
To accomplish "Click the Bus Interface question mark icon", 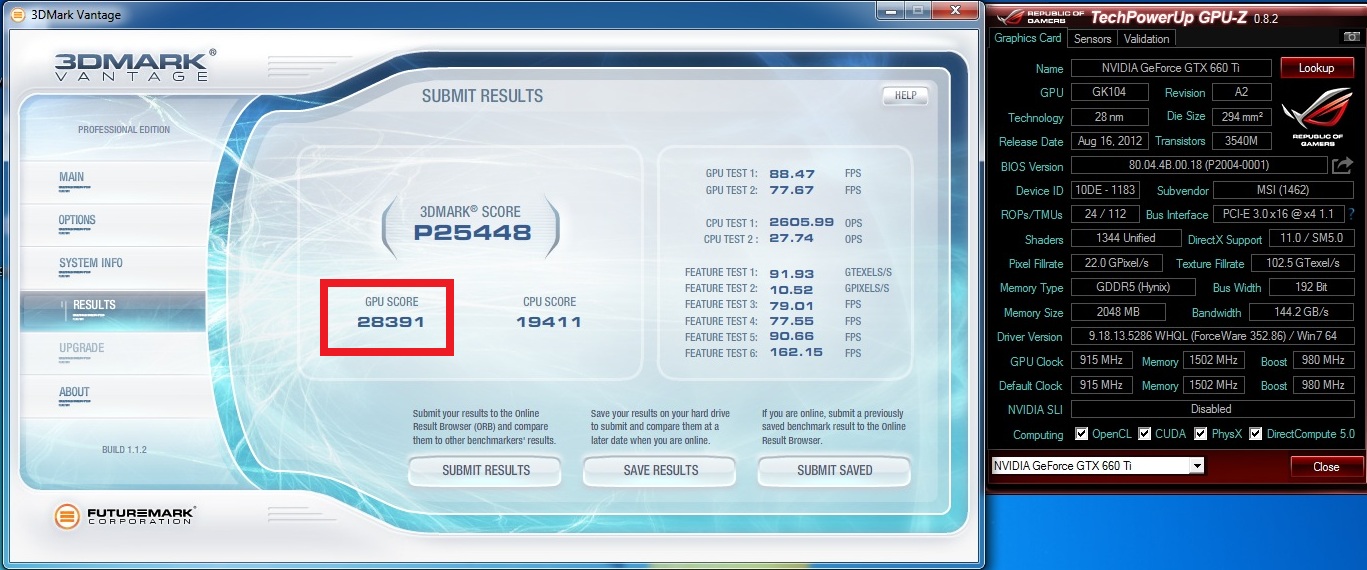I will tap(1352, 214).
